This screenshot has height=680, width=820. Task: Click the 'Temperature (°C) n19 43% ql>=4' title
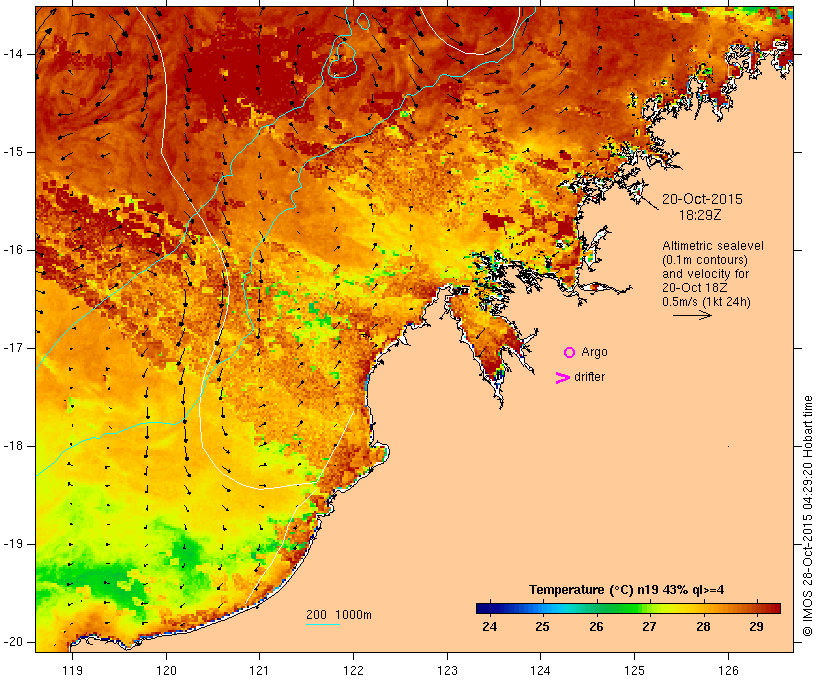(x=627, y=590)
